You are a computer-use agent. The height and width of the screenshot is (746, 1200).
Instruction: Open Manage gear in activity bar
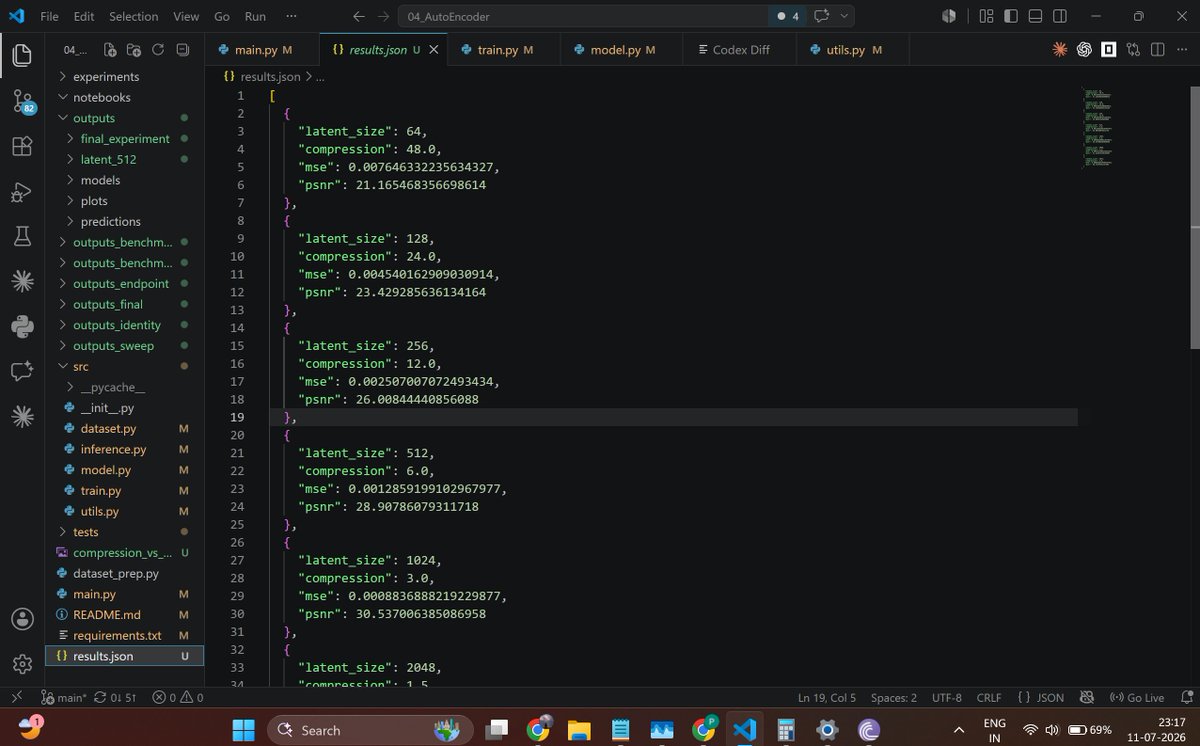click(x=22, y=664)
